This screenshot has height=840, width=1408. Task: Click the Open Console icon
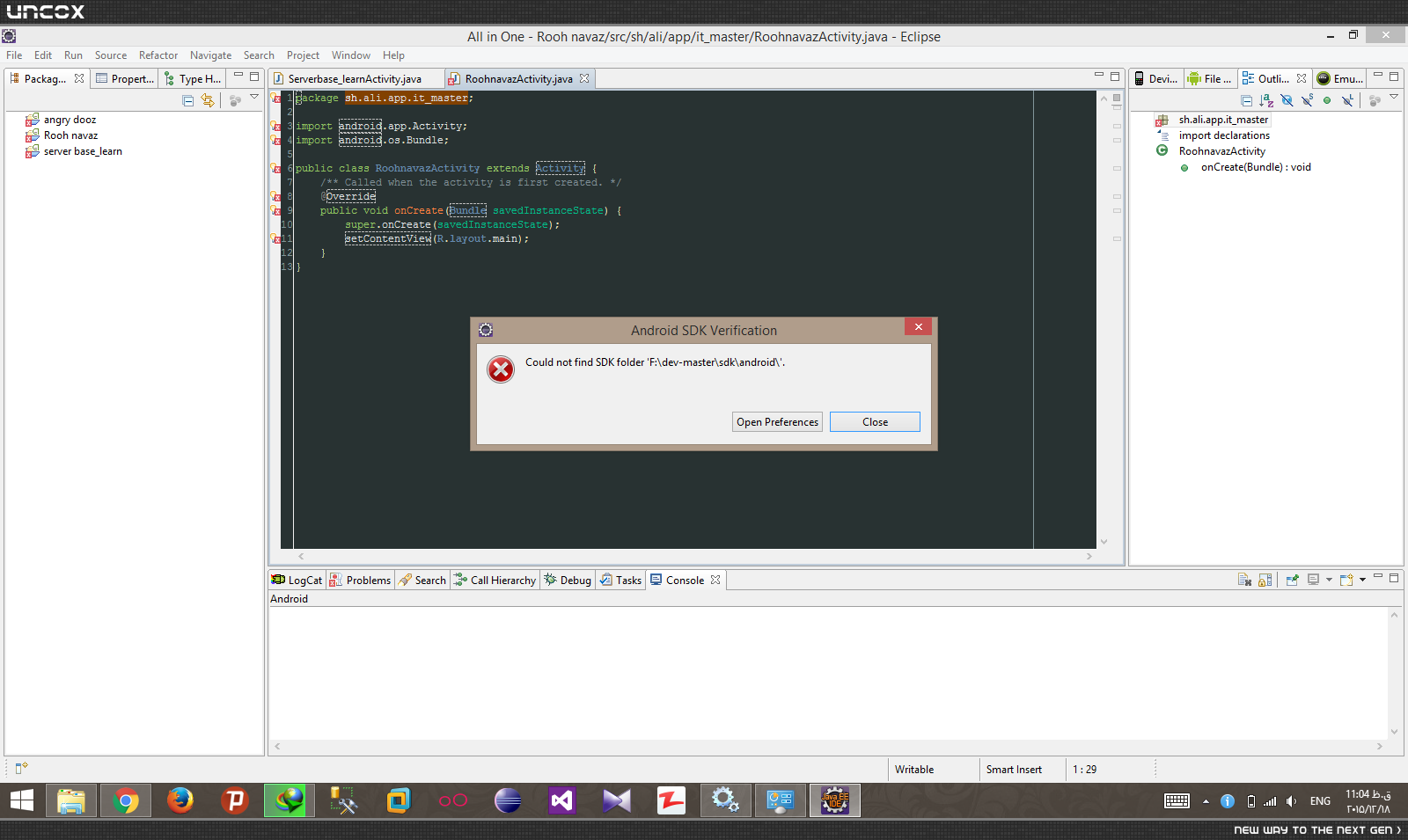pyautogui.click(x=1346, y=580)
